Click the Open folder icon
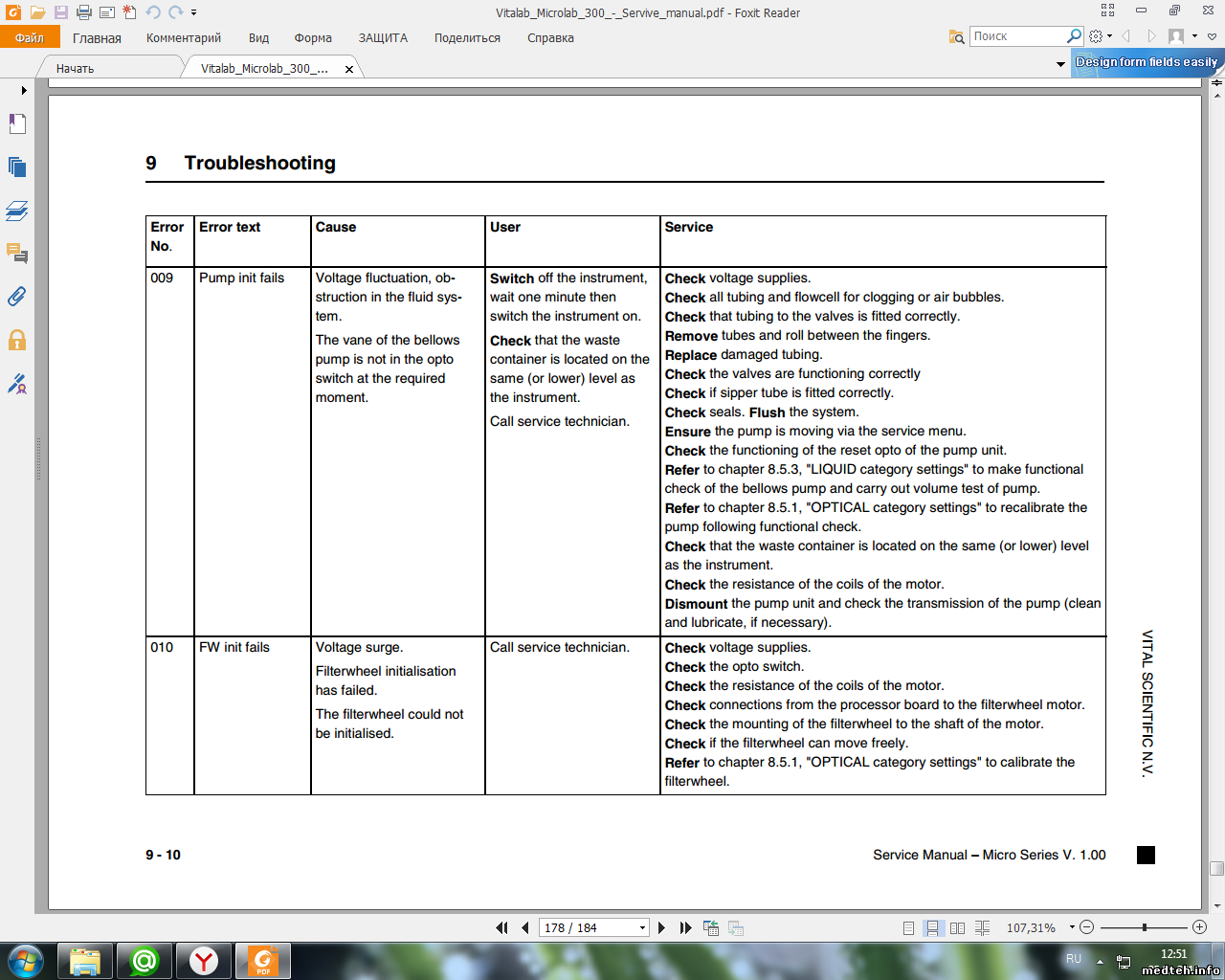The image size is (1225, 980). 37,12
